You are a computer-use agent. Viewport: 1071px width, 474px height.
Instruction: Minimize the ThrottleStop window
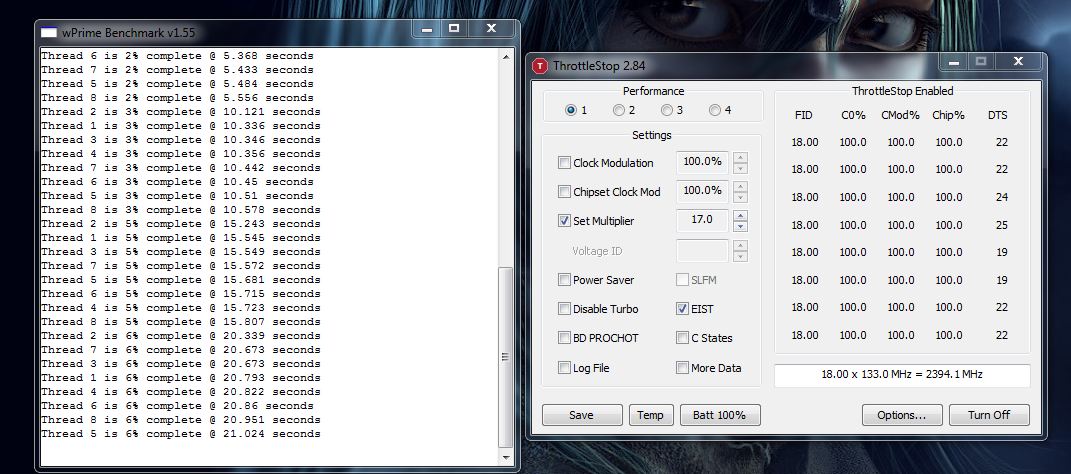tap(955, 63)
